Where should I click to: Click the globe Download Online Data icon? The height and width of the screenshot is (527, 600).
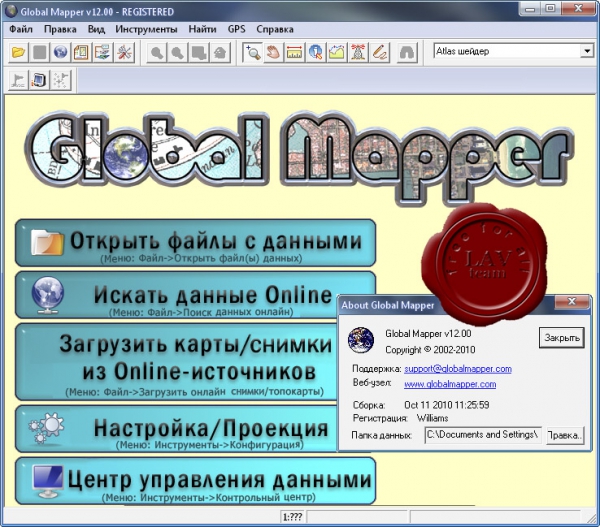[60, 52]
